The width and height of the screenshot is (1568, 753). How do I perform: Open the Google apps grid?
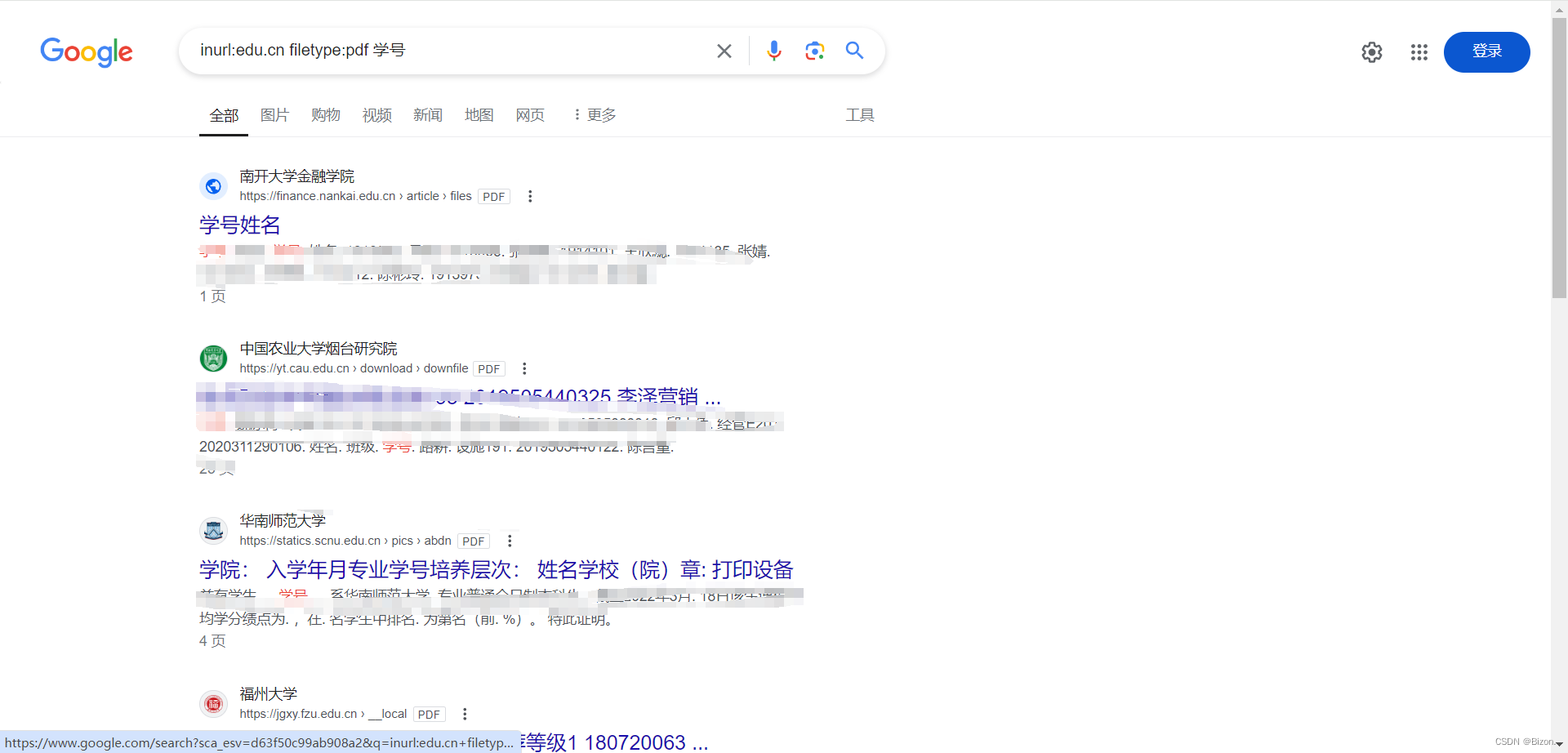pos(1419,51)
